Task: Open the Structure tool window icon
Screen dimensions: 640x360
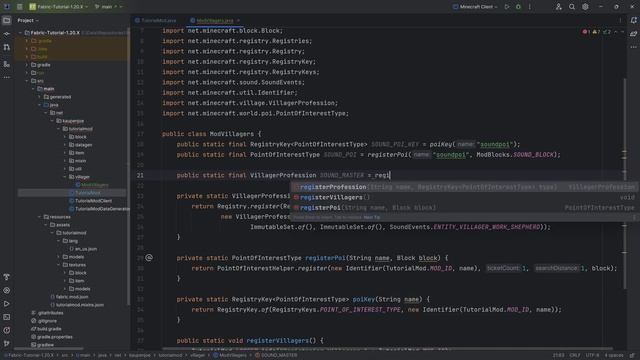Action: tap(7, 64)
